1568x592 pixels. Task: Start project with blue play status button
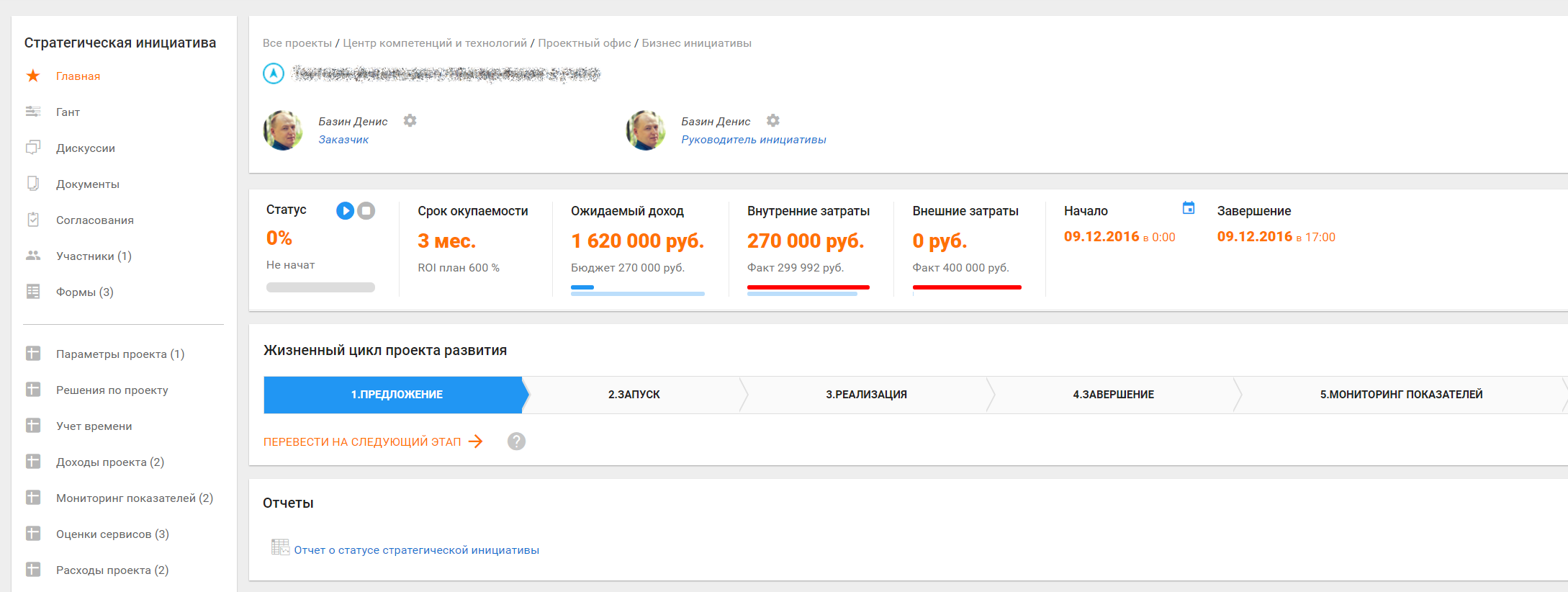(x=346, y=210)
